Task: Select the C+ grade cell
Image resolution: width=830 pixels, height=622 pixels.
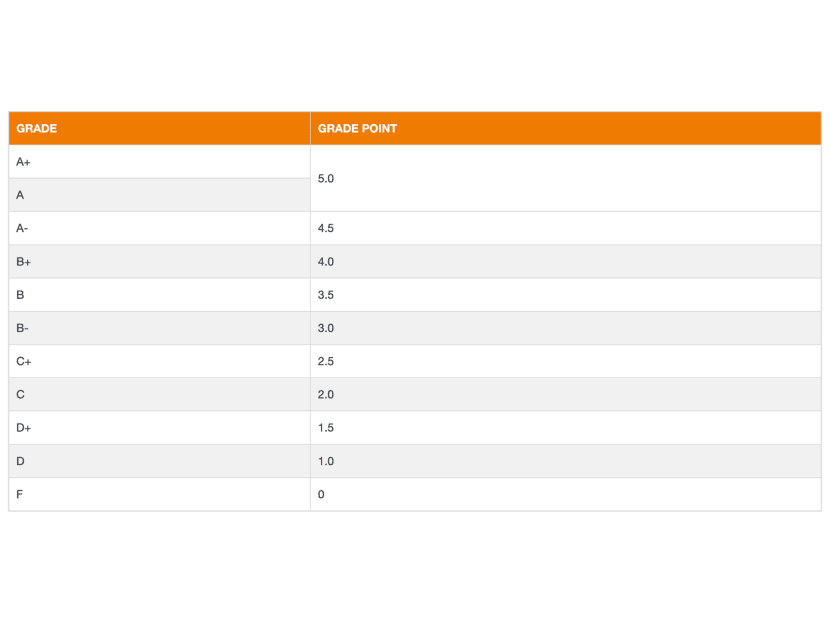Action: (x=24, y=361)
